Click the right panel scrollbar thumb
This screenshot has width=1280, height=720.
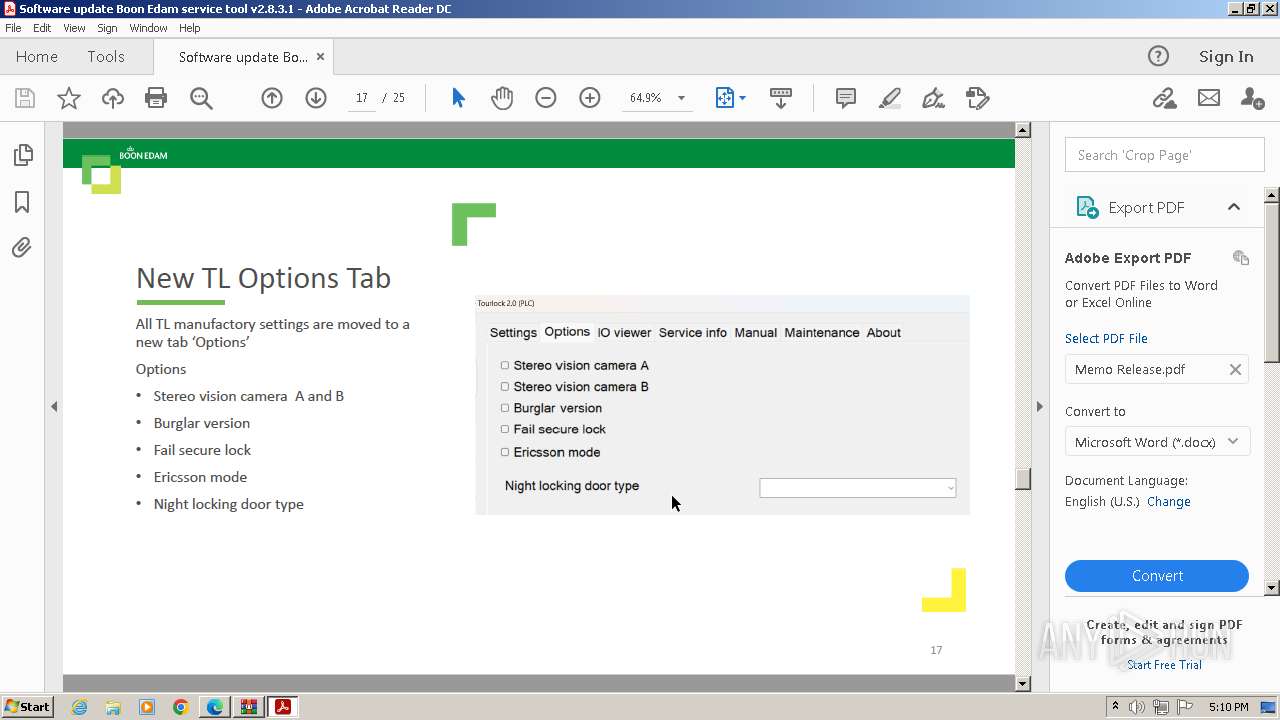click(x=1272, y=282)
